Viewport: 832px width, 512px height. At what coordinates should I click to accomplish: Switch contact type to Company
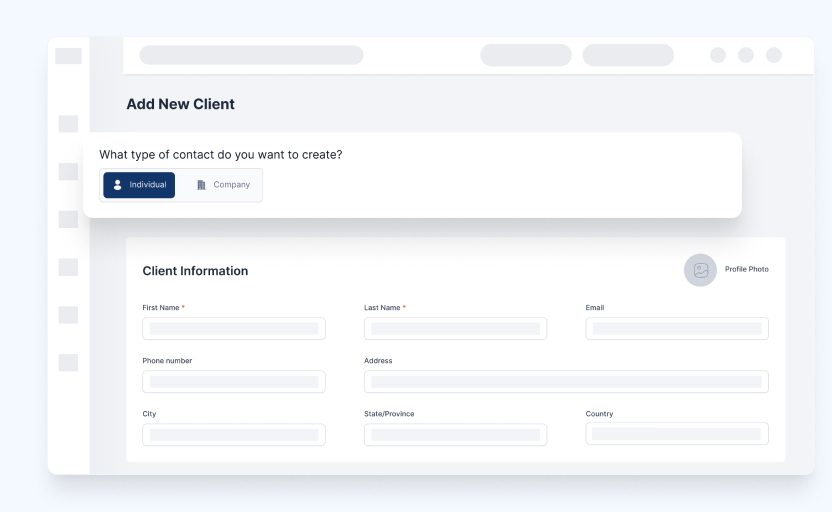pyautogui.click(x=222, y=185)
